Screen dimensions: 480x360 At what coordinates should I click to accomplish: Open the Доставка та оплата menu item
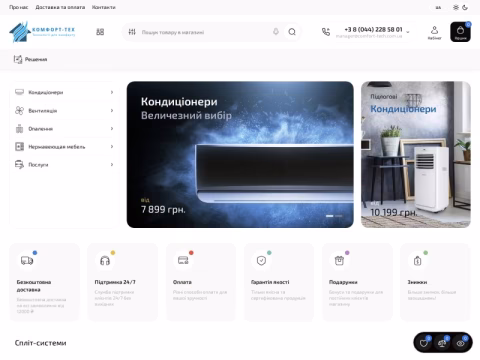[x=60, y=7]
